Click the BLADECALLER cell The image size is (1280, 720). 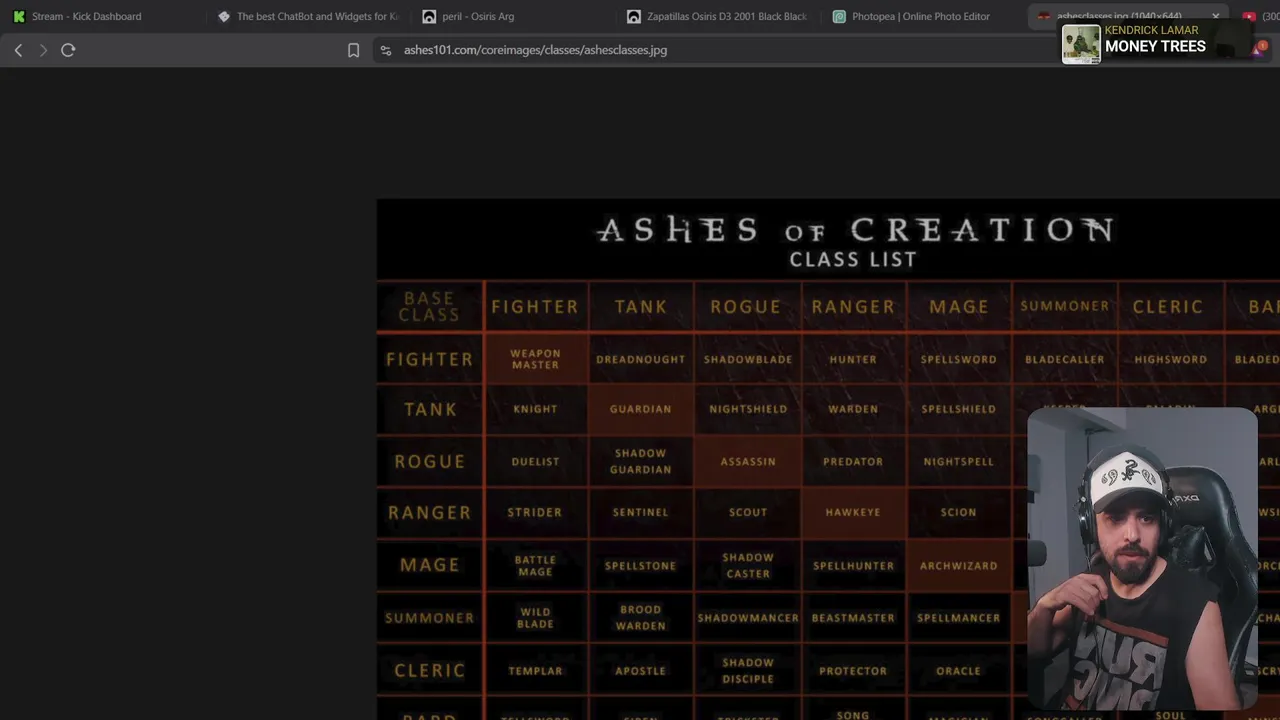[1065, 359]
